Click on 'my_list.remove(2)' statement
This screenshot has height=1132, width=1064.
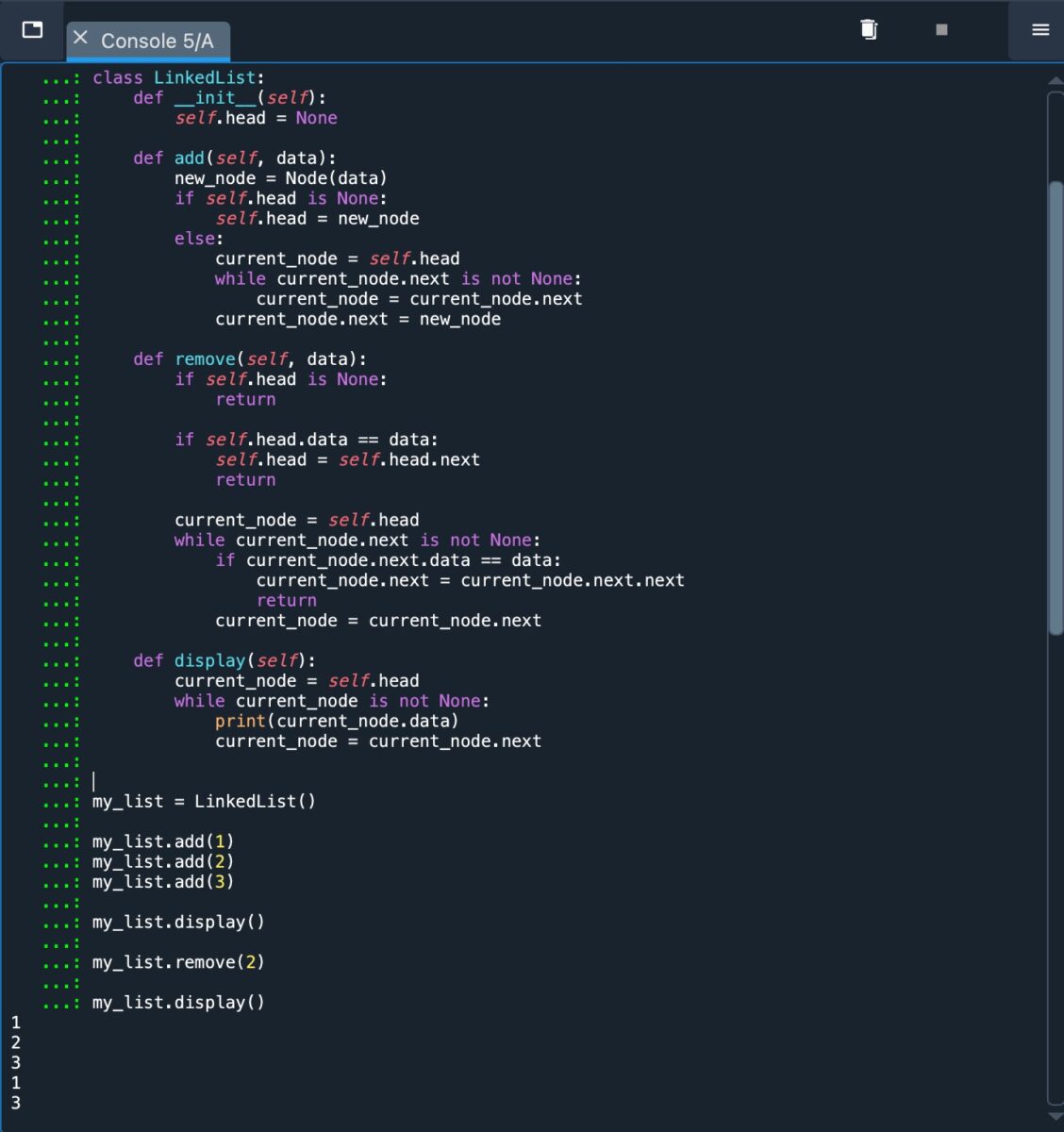178,962
